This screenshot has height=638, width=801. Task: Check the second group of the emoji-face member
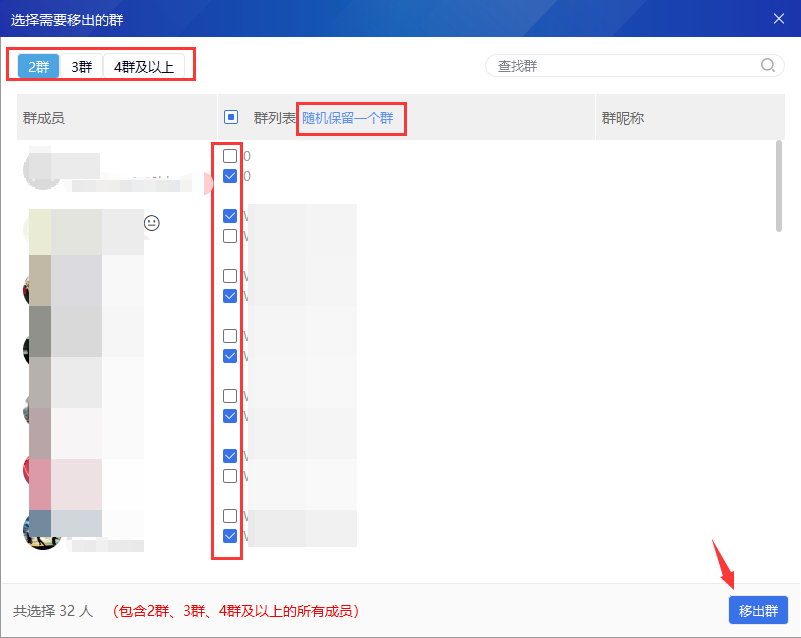pos(230,236)
